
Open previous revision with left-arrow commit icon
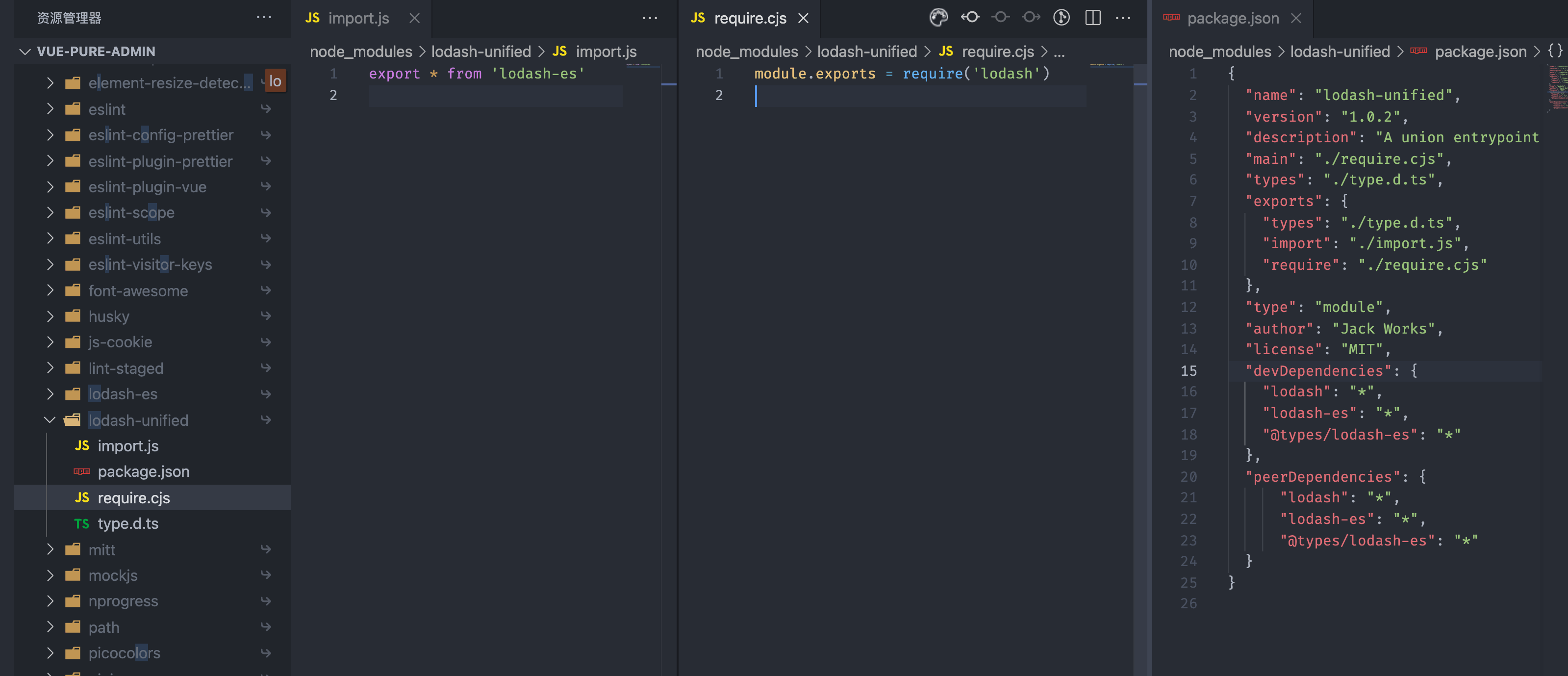[x=970, y=17]
